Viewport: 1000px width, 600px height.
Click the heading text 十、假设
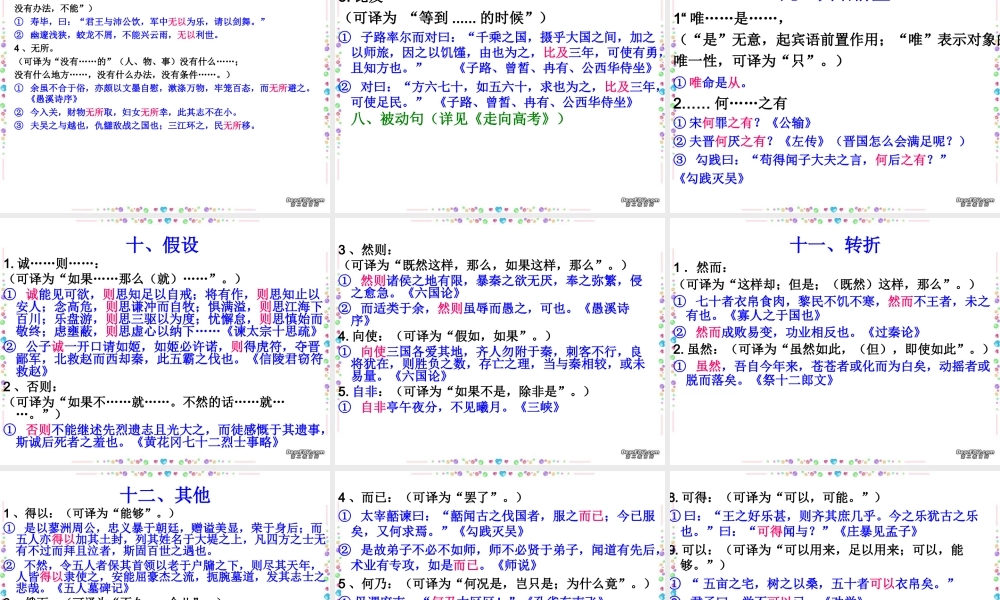(163, 245)
